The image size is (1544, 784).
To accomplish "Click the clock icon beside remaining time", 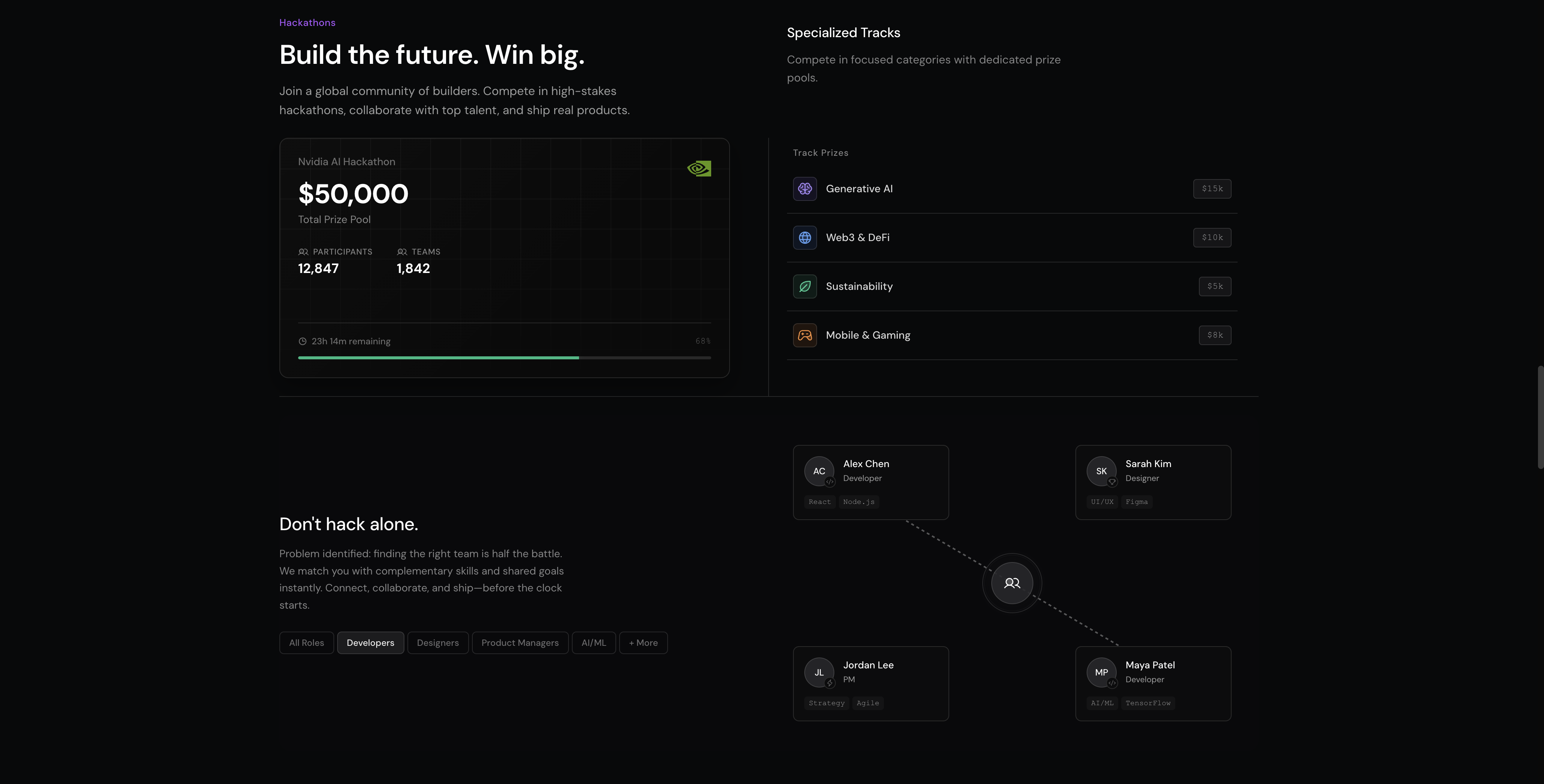I will (303, 341).
